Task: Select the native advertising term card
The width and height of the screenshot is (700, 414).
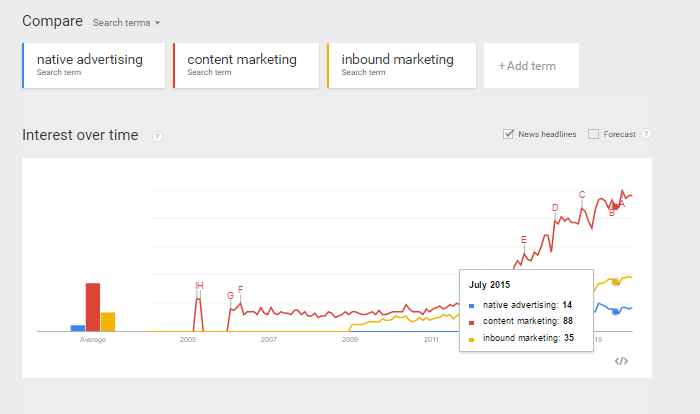Action: 93,65
